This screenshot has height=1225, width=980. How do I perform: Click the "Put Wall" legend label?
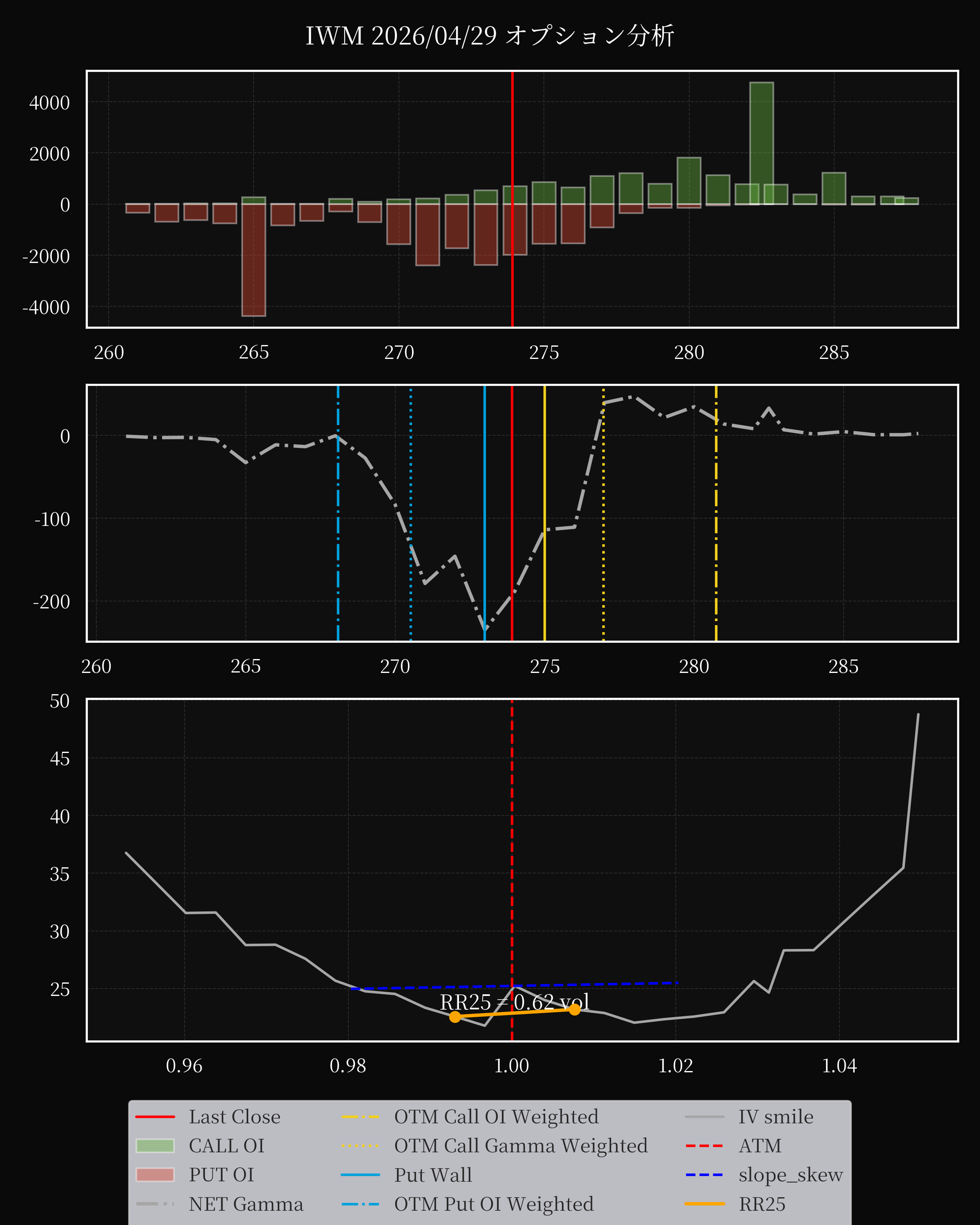coord(433,1174)
